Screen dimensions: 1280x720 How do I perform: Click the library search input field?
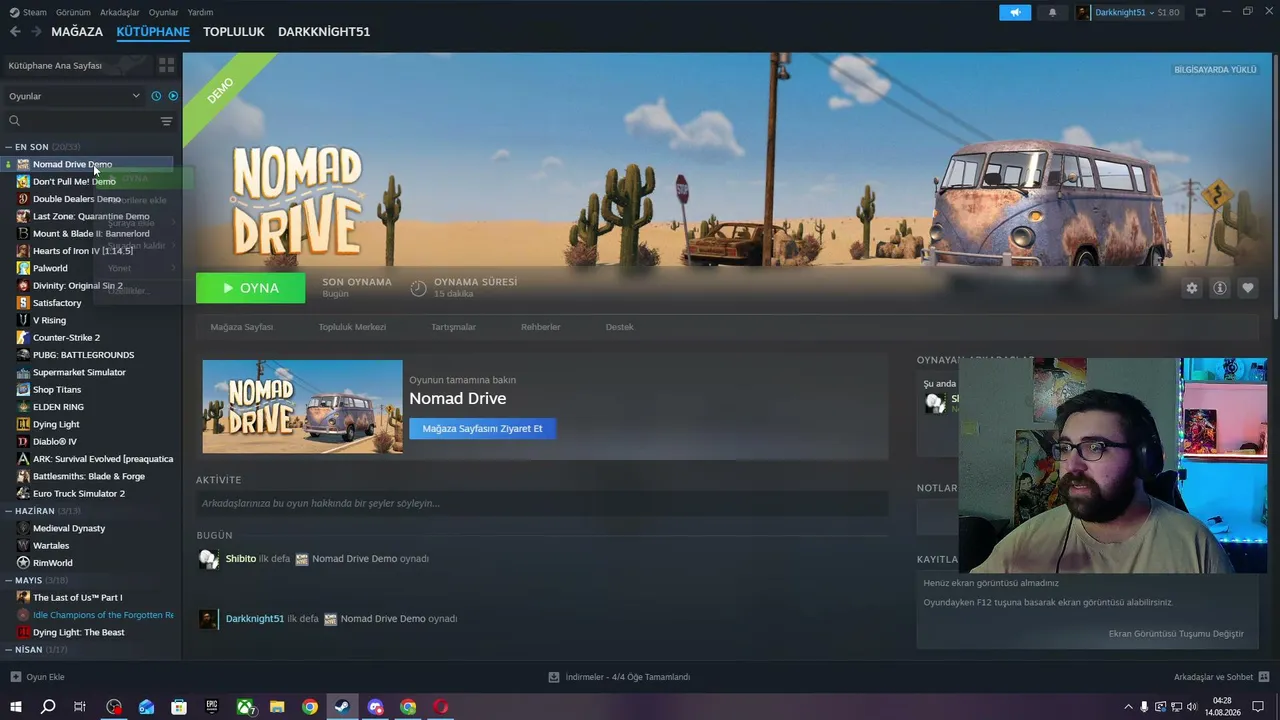(x=88, y=121)
